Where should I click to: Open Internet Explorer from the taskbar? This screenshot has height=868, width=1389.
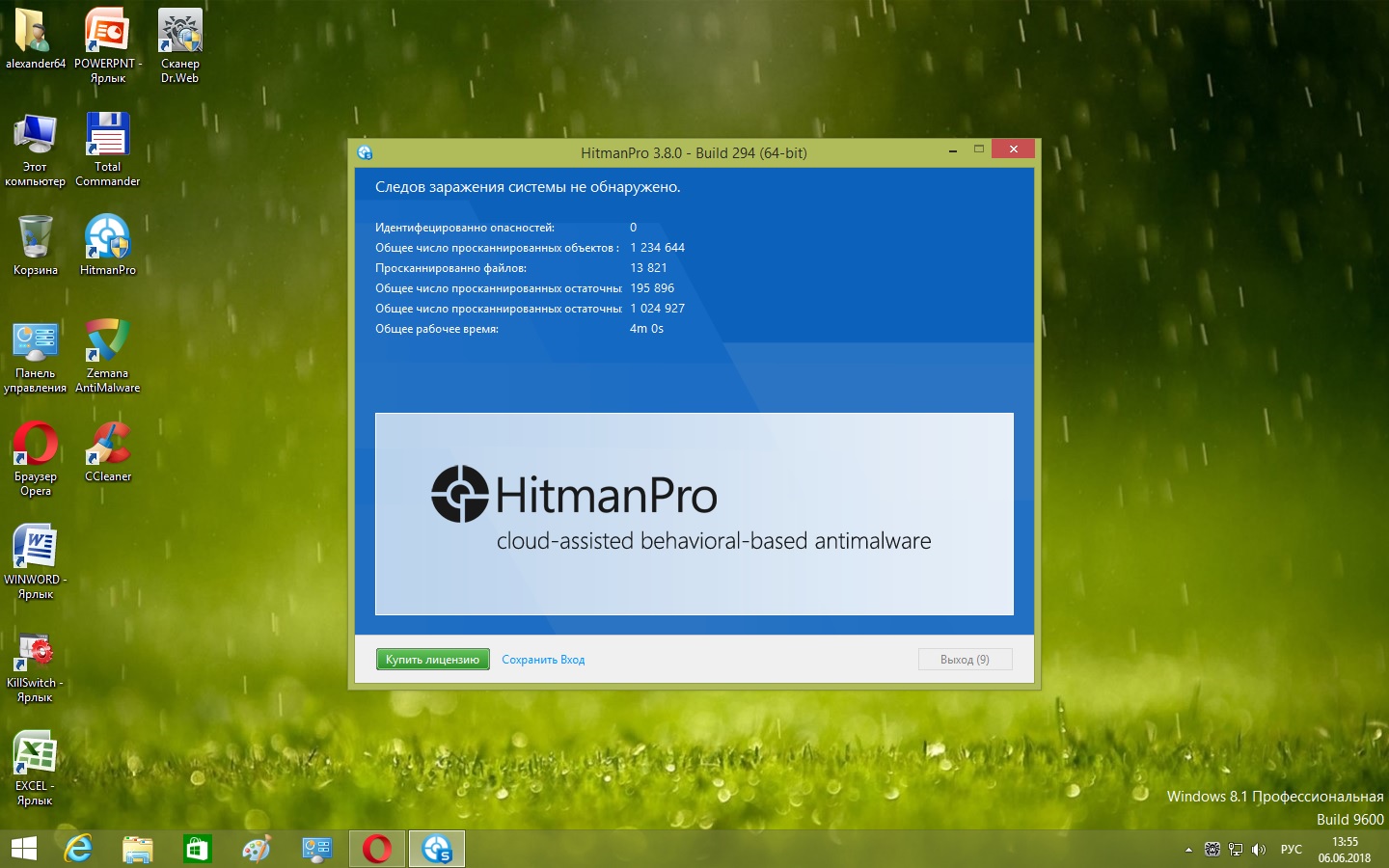point(78,849)
